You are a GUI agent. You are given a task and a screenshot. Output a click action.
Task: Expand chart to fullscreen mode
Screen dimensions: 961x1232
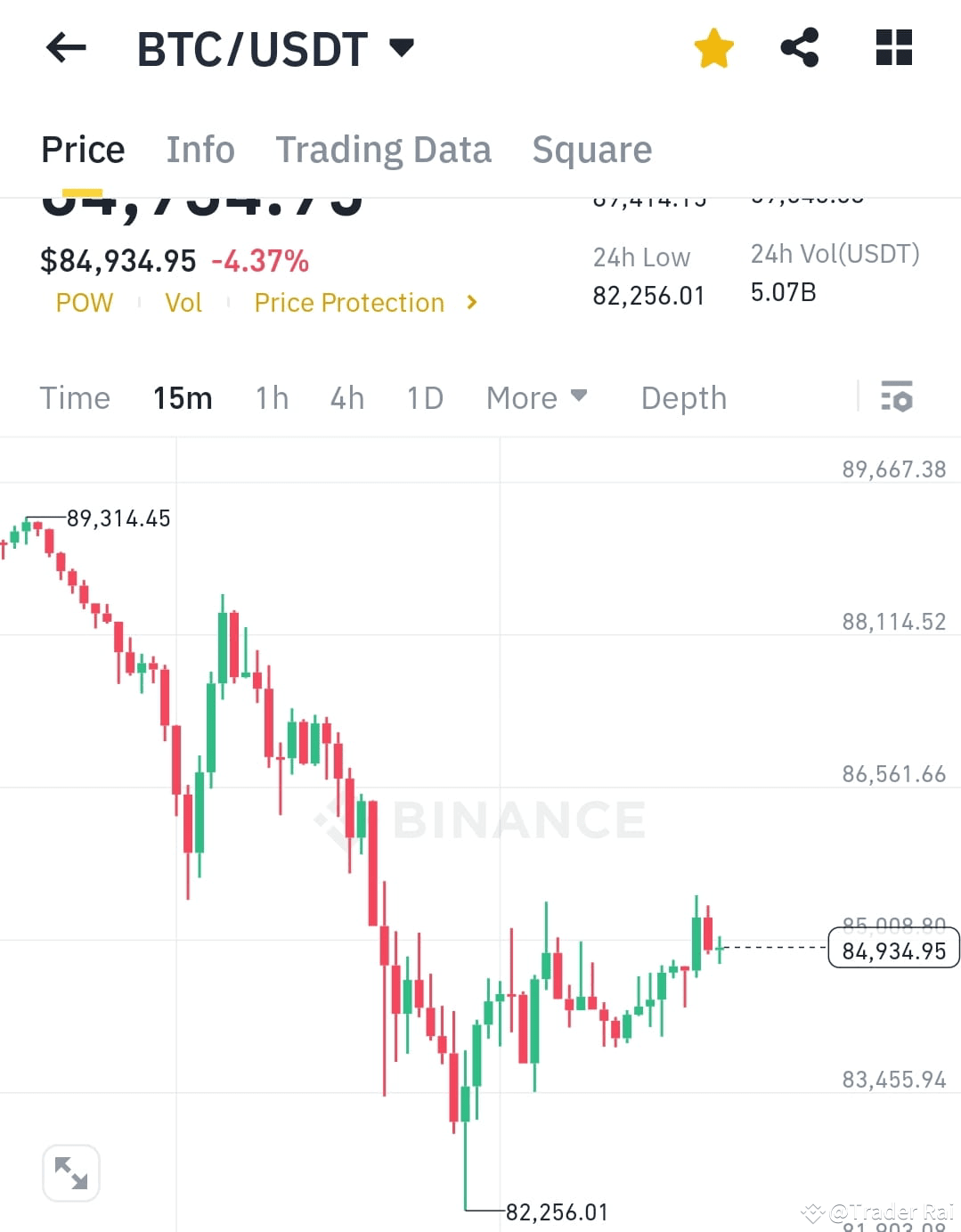[x=71, y=1172]
